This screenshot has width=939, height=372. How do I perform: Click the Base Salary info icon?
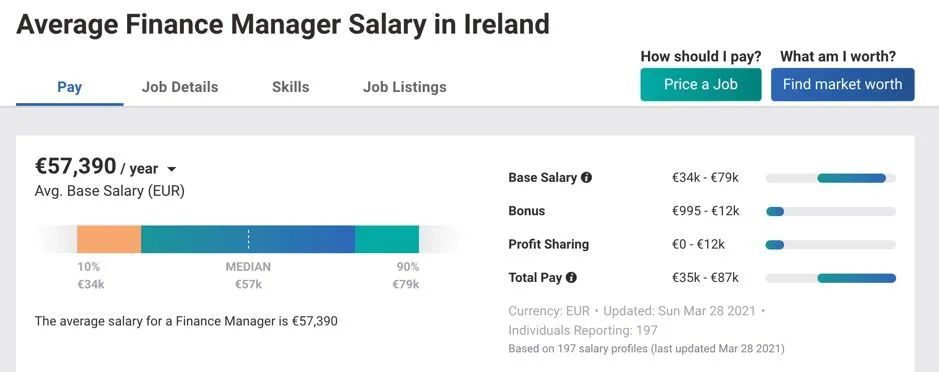[587, 178]
